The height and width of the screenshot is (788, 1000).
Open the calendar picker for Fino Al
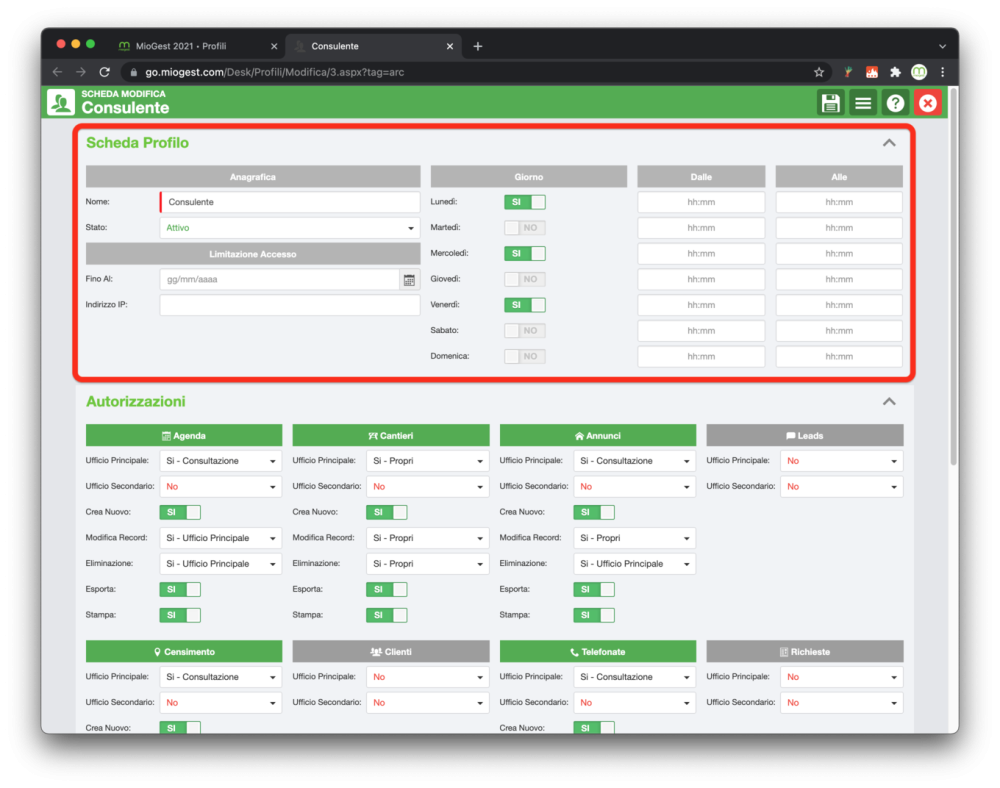coord(409,279)
